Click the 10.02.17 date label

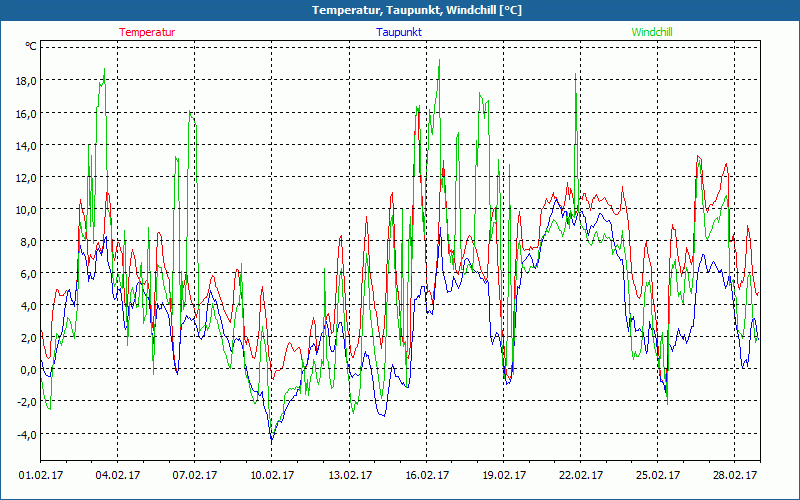(x=272, y=476)
